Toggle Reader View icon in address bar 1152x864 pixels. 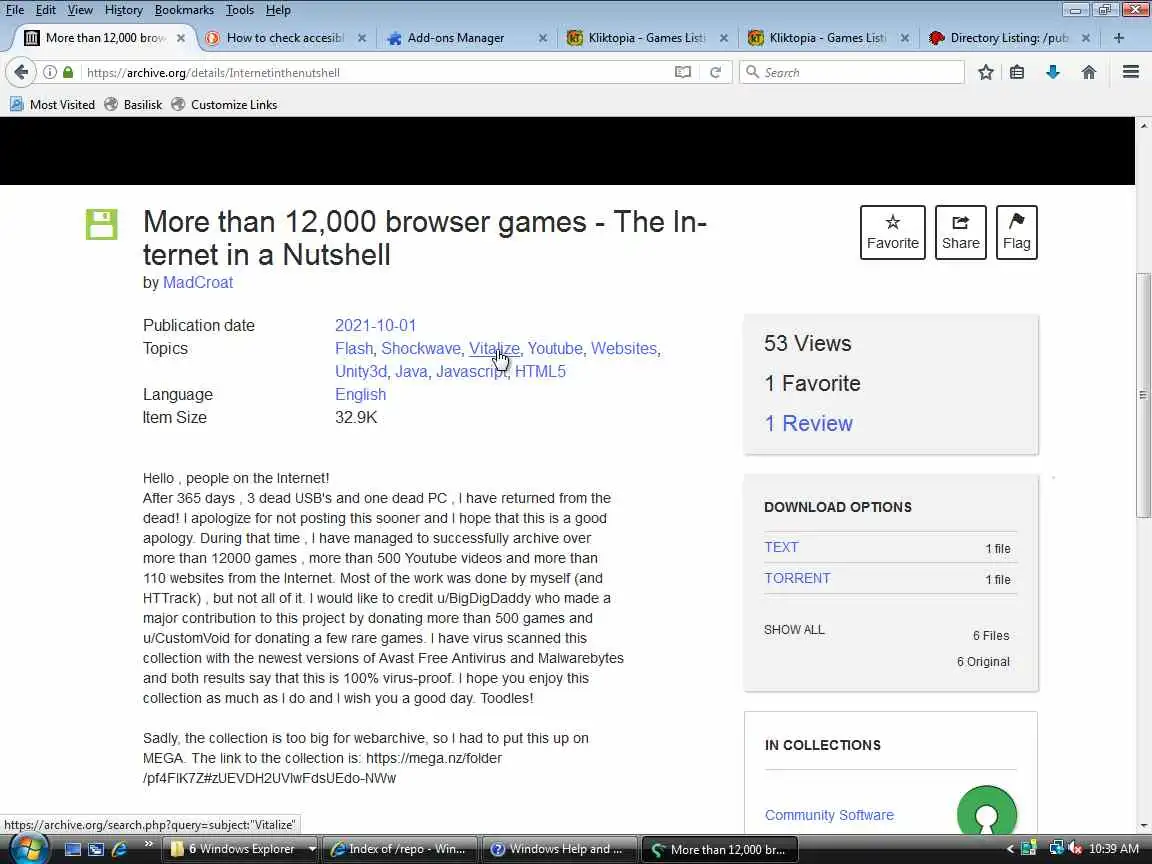(x=683, y=72)
